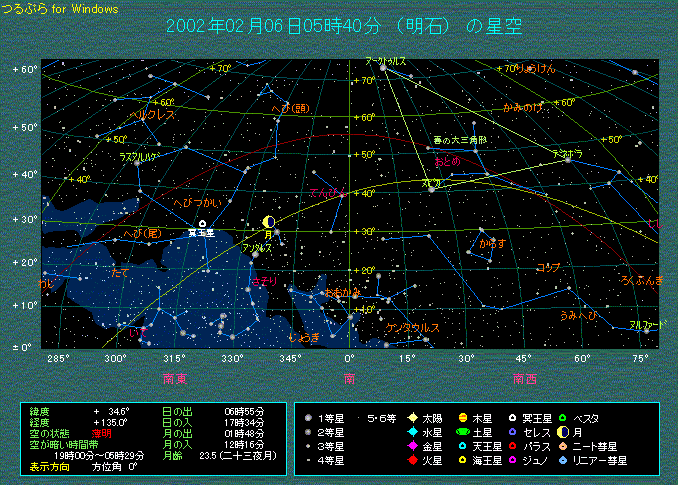Click the Mercury (水星) cyan diamond icon

[x=410, y=431]
